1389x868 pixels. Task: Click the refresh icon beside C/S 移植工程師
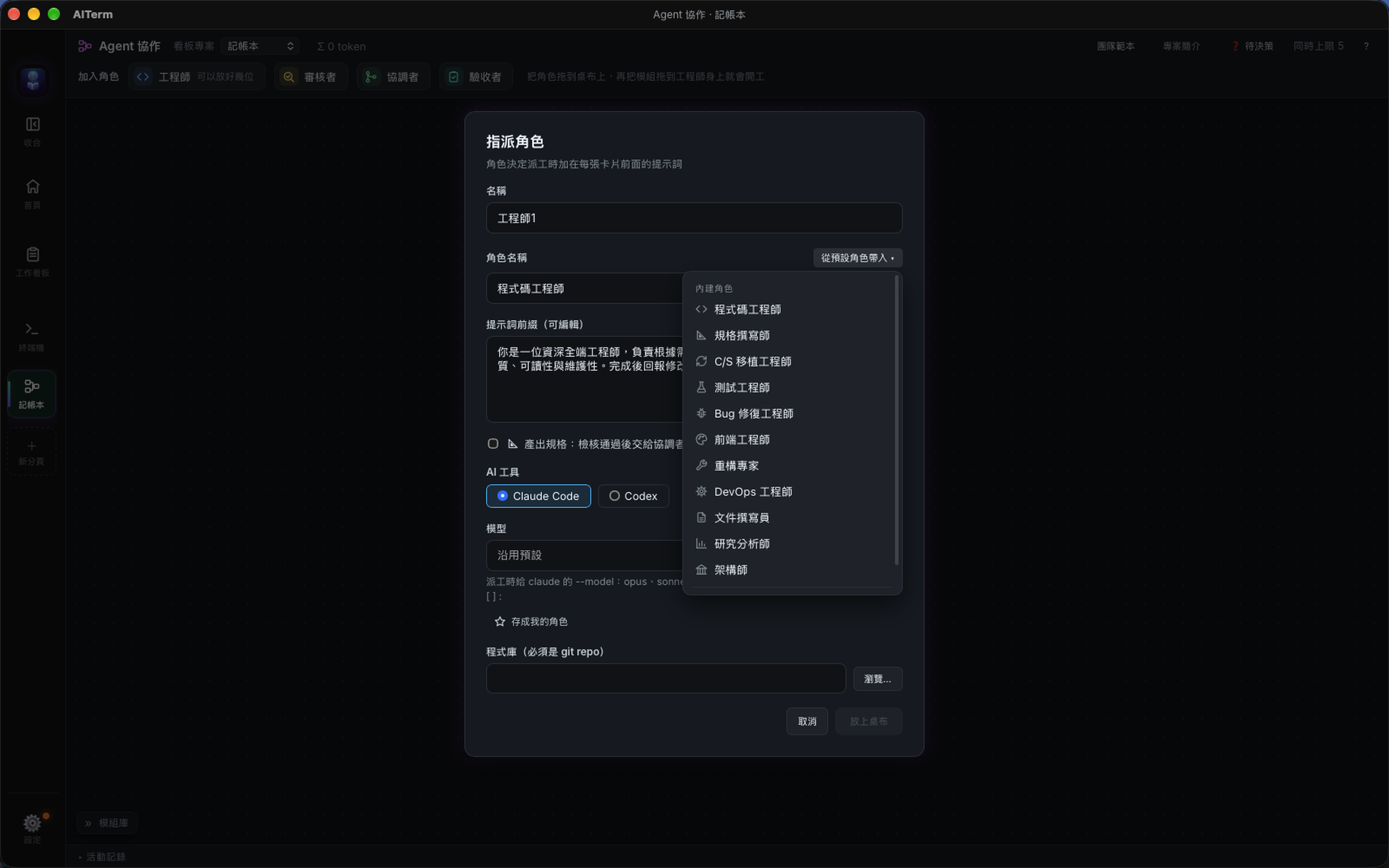[701, 361]
